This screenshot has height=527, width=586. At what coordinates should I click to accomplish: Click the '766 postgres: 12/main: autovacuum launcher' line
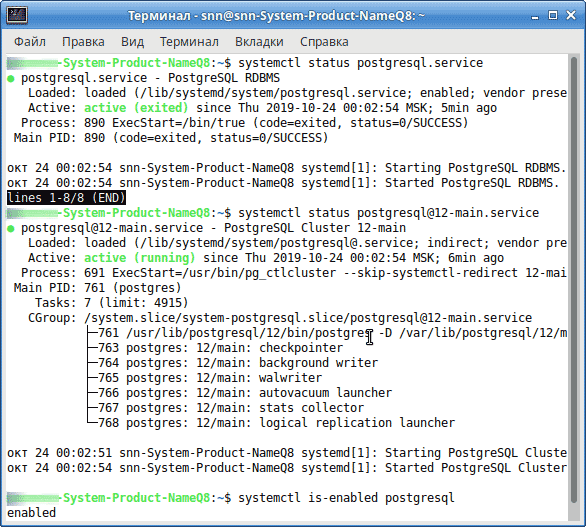tap(245, 393)
